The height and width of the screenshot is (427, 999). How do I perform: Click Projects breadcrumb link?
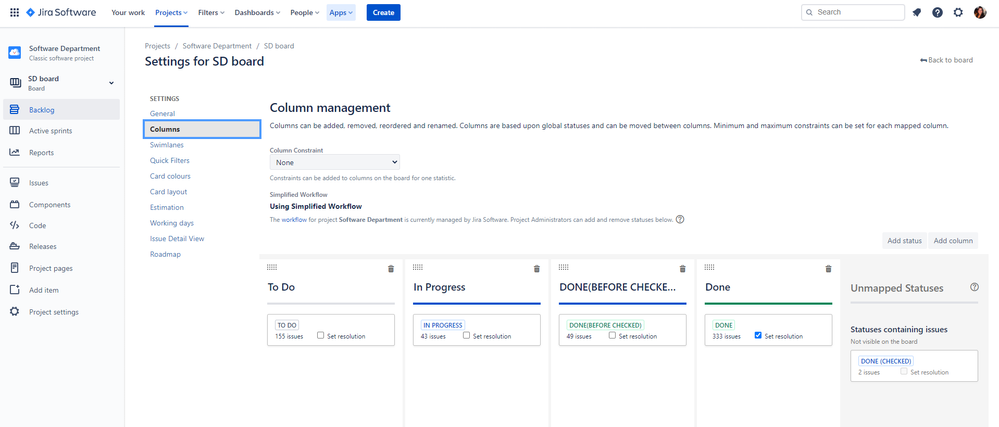[157, 46]
